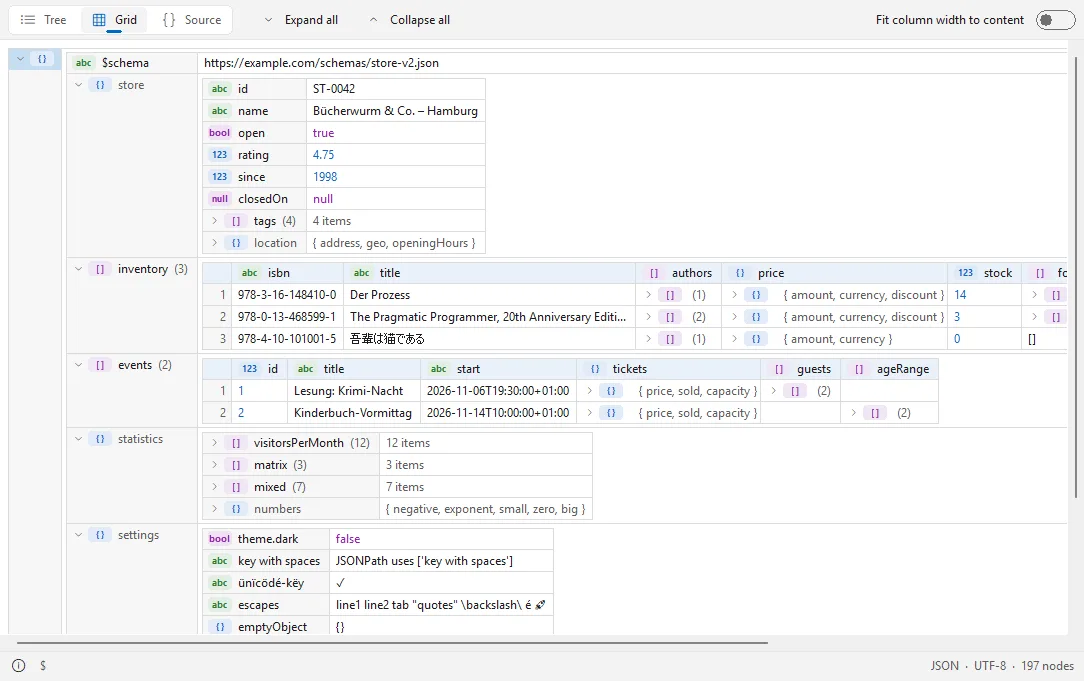Click the null type icon for closedOn
This screenshot has height=681, width=1084.
[220, 199]
